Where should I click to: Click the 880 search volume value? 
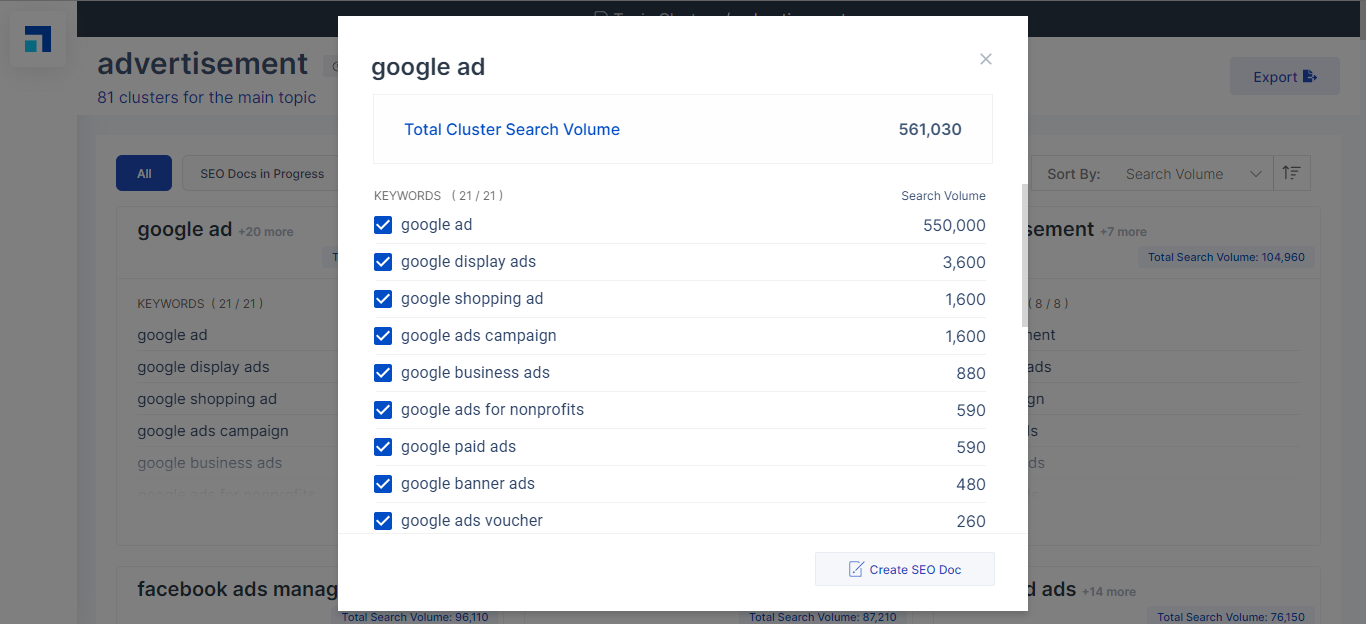pyautogui.click(x=971, y=374)
